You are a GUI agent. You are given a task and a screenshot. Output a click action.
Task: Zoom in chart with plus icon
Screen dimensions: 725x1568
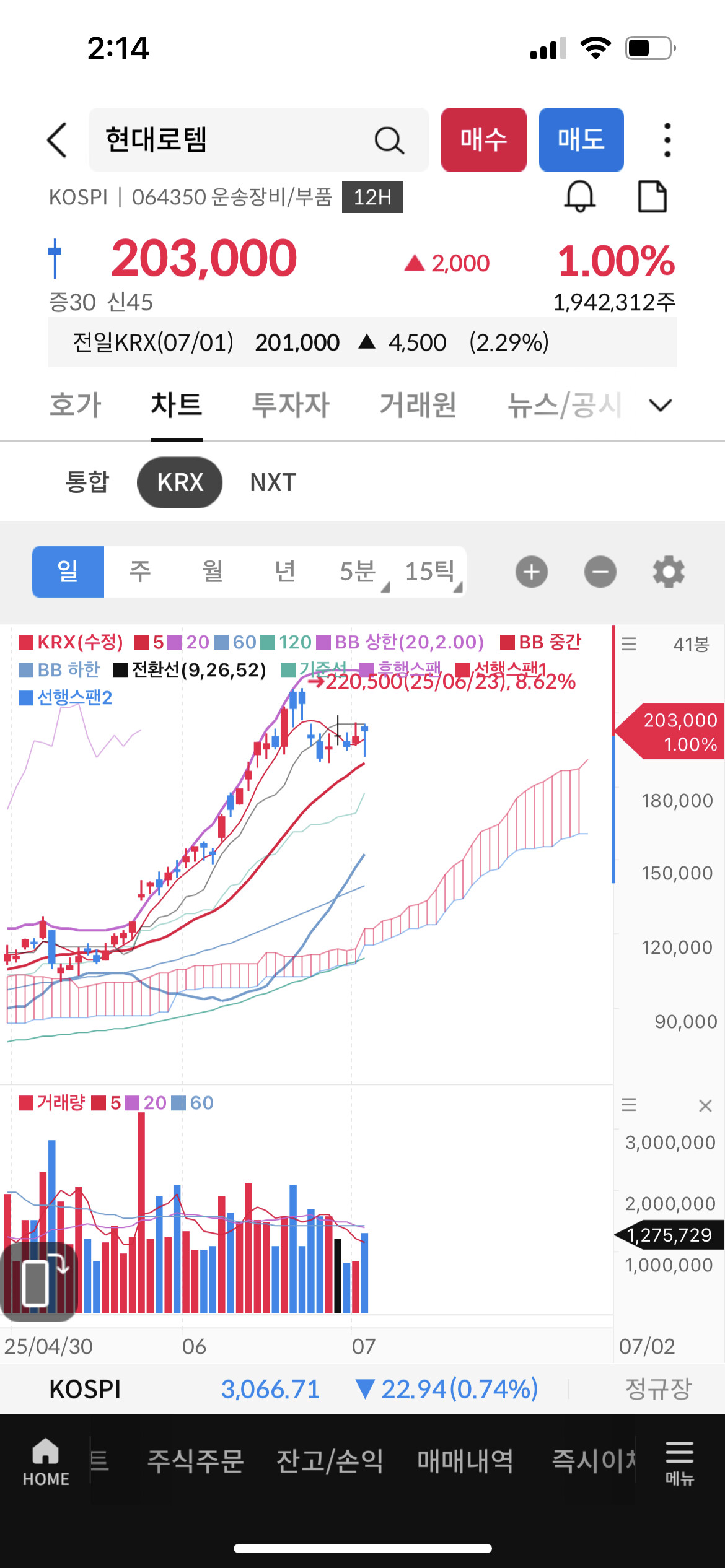532,572
